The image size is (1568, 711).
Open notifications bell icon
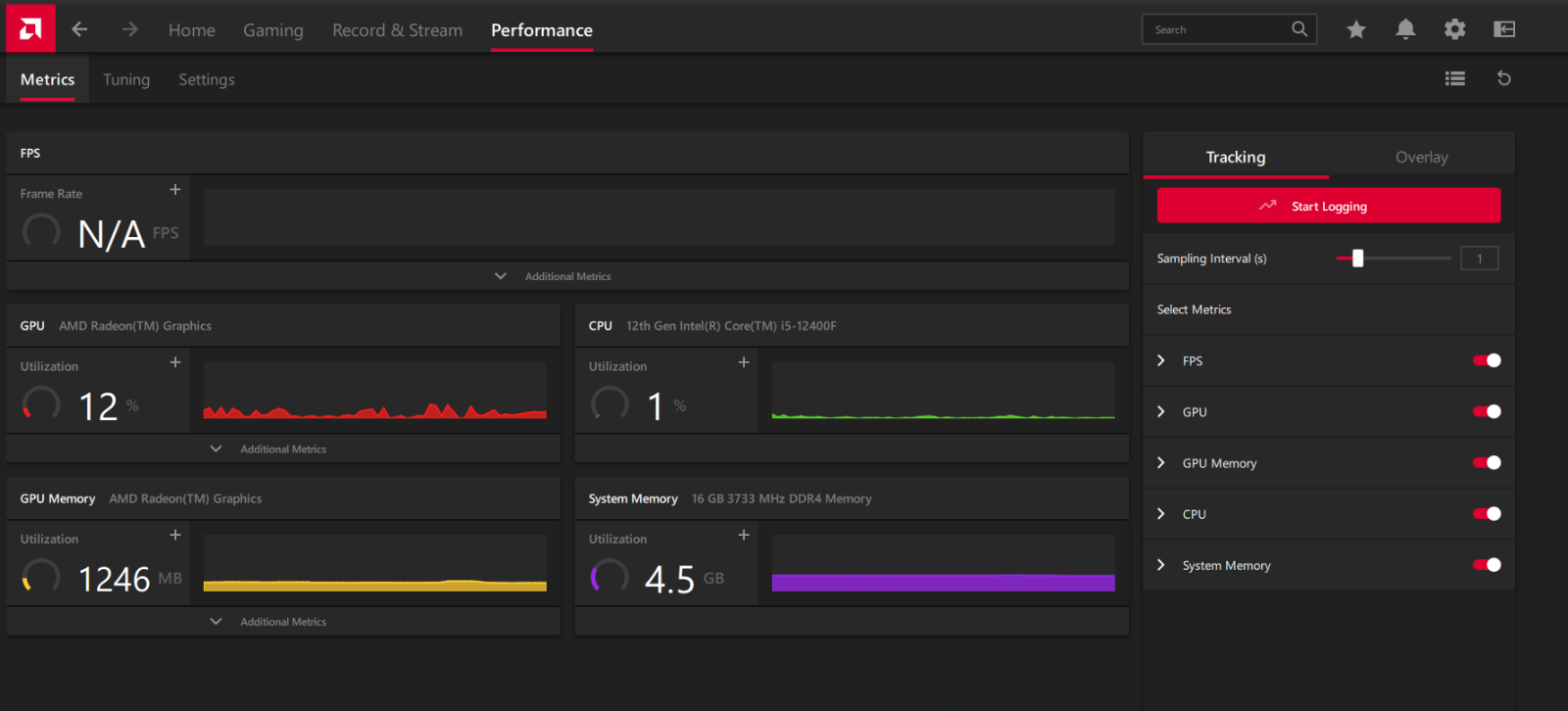pos(1405,29)
